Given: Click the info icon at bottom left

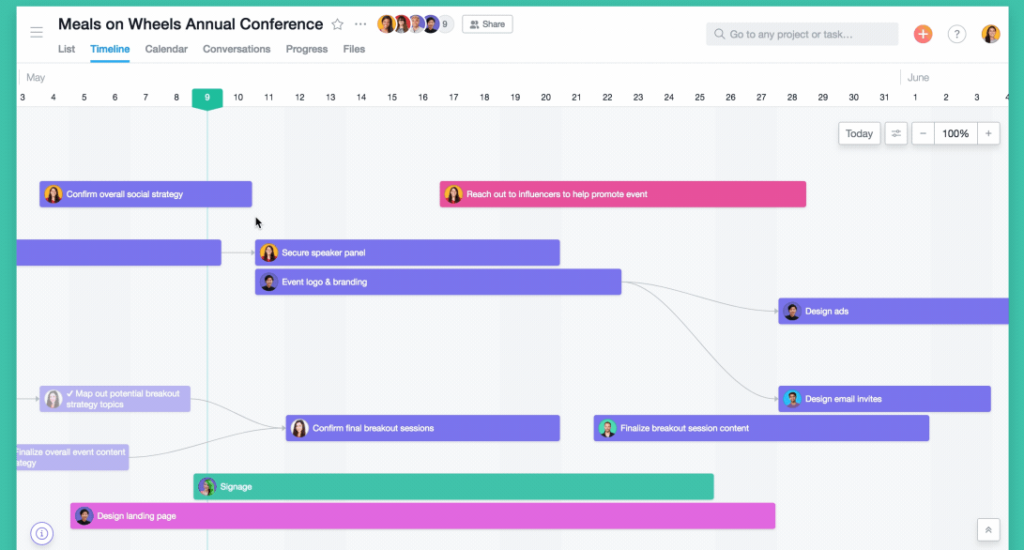Looking at the screenshot, I should 41,533.
